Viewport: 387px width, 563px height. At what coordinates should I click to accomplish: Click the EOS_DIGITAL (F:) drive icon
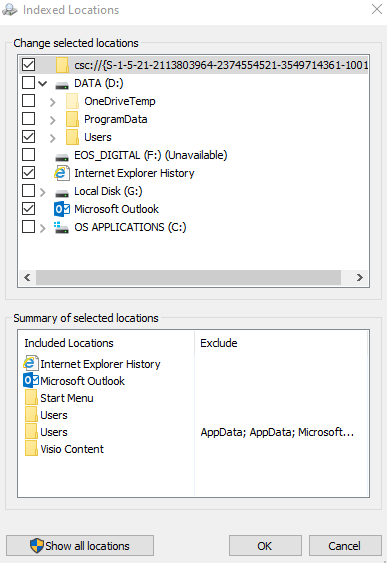tap(62, 157)
